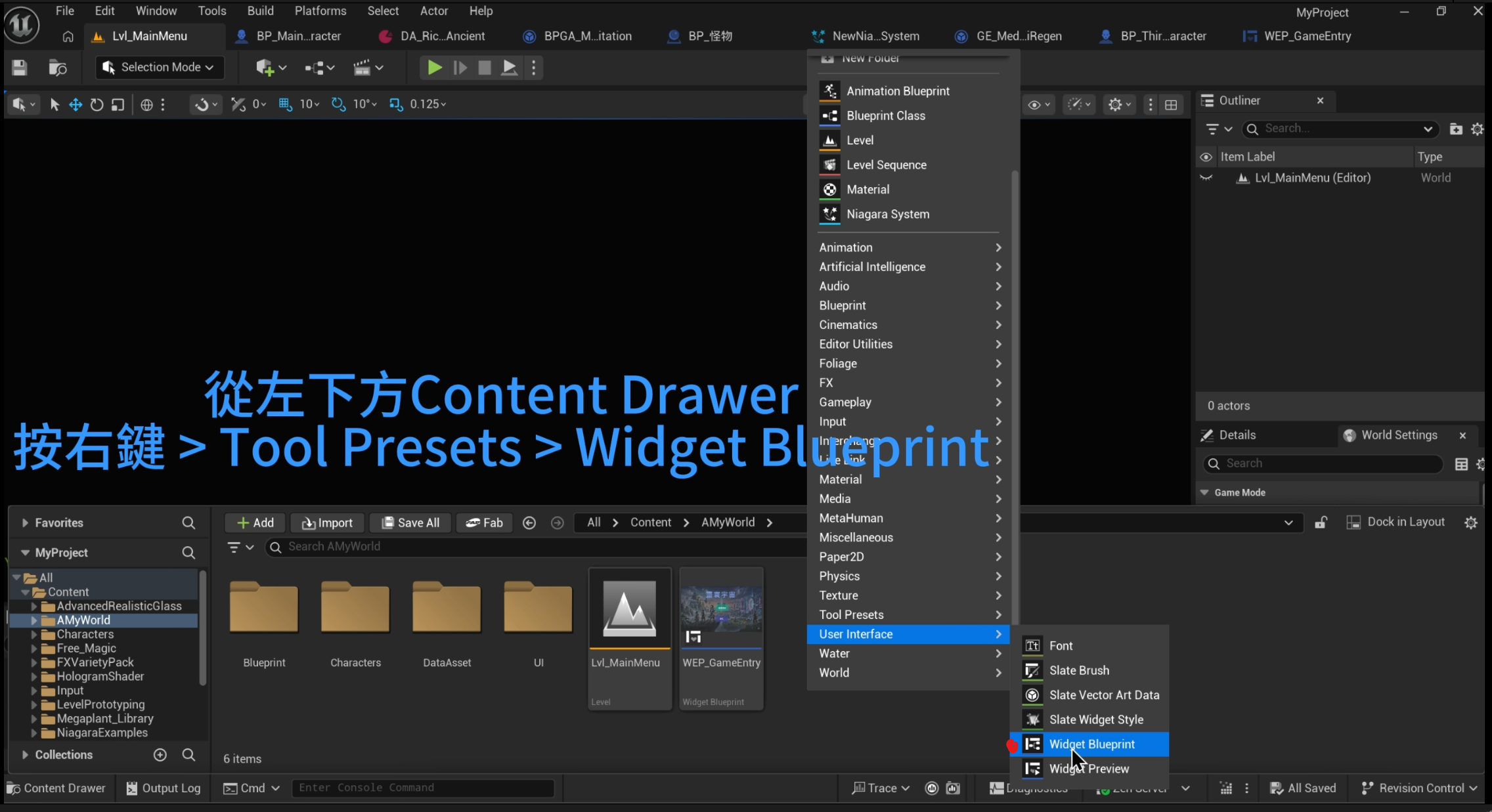Screen dimensions: 1492x812
Task: Collapse the MyProject section
Action: [x=25, y=553]
